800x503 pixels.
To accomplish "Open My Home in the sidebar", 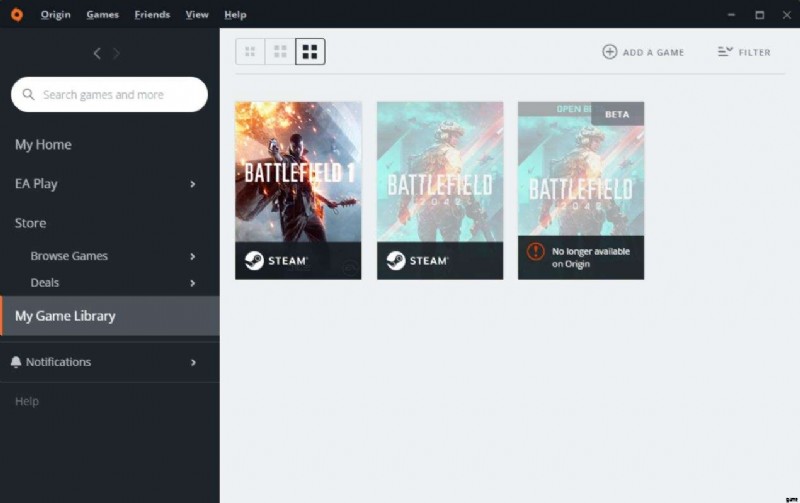I will (43, 144).
